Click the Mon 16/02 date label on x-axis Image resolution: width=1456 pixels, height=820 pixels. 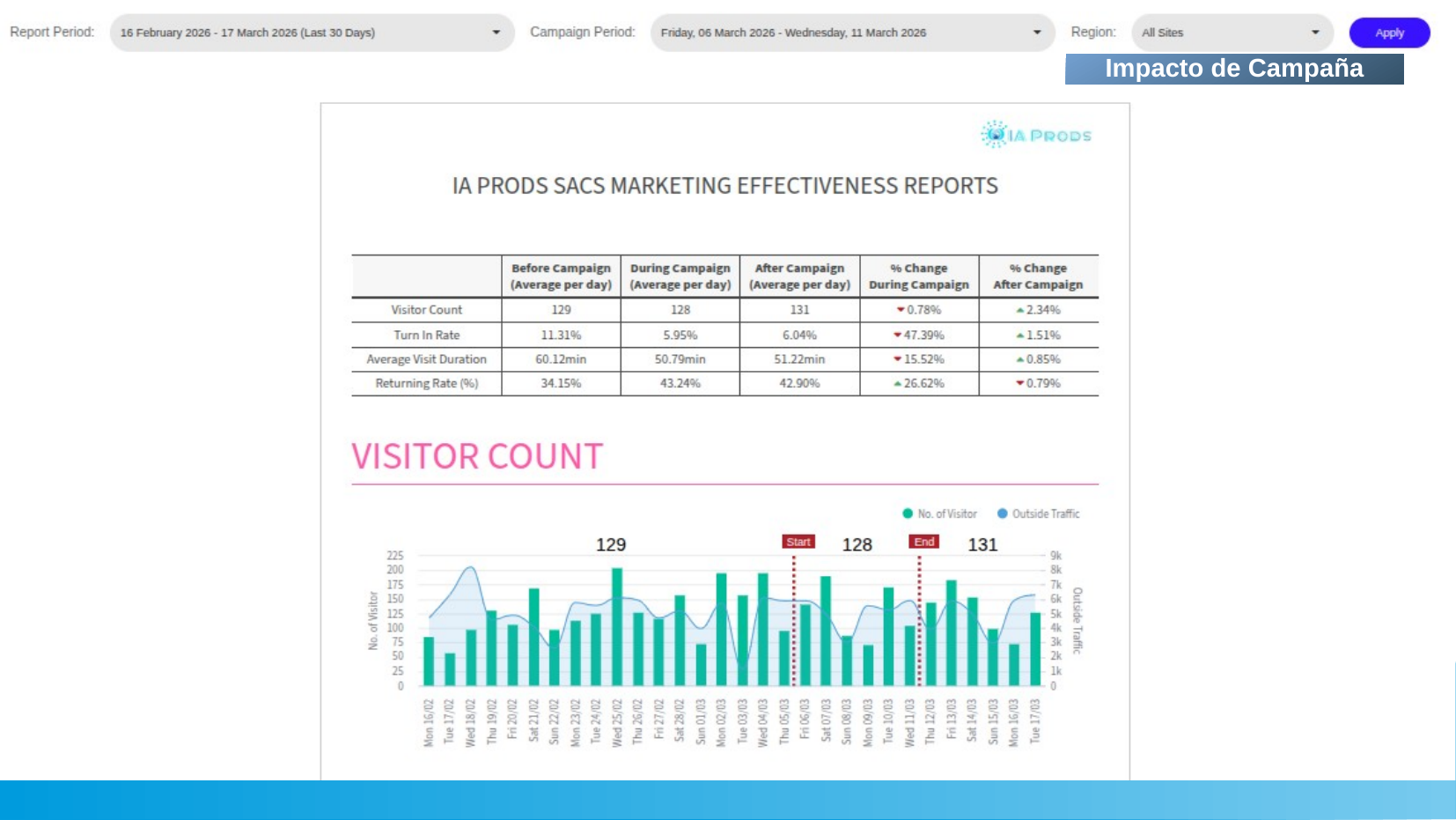[x=429, y=723]
